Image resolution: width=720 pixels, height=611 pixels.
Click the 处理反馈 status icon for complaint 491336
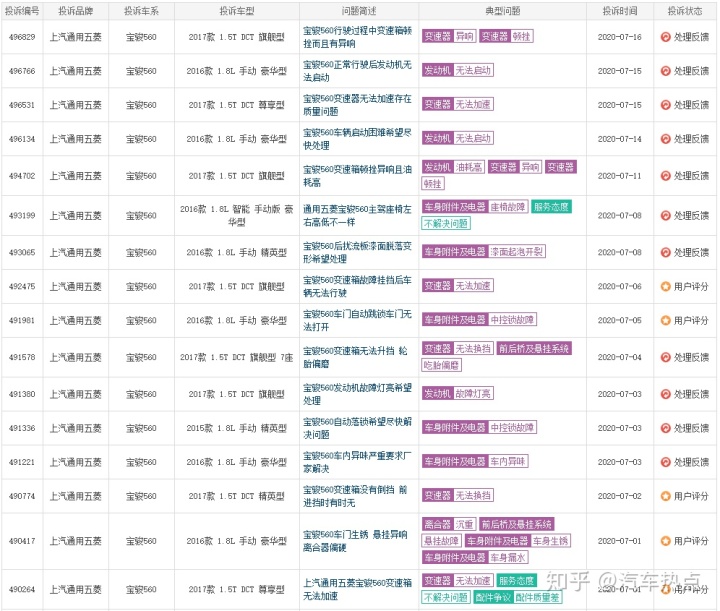point(665,428)
